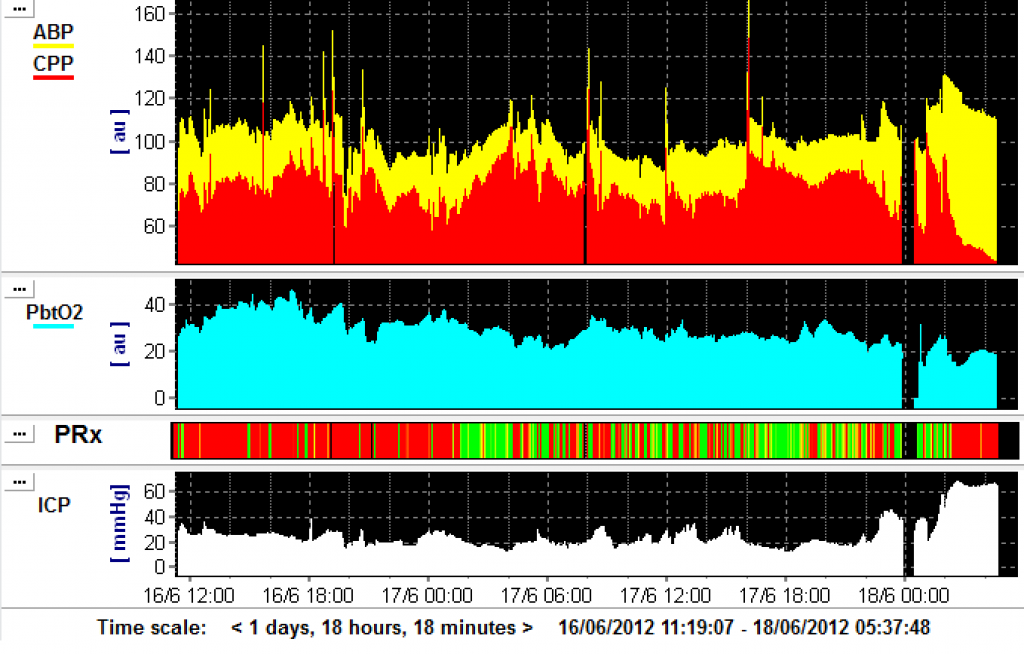Open options button of PbtO2 chart panel

click(x=18, y=288)
